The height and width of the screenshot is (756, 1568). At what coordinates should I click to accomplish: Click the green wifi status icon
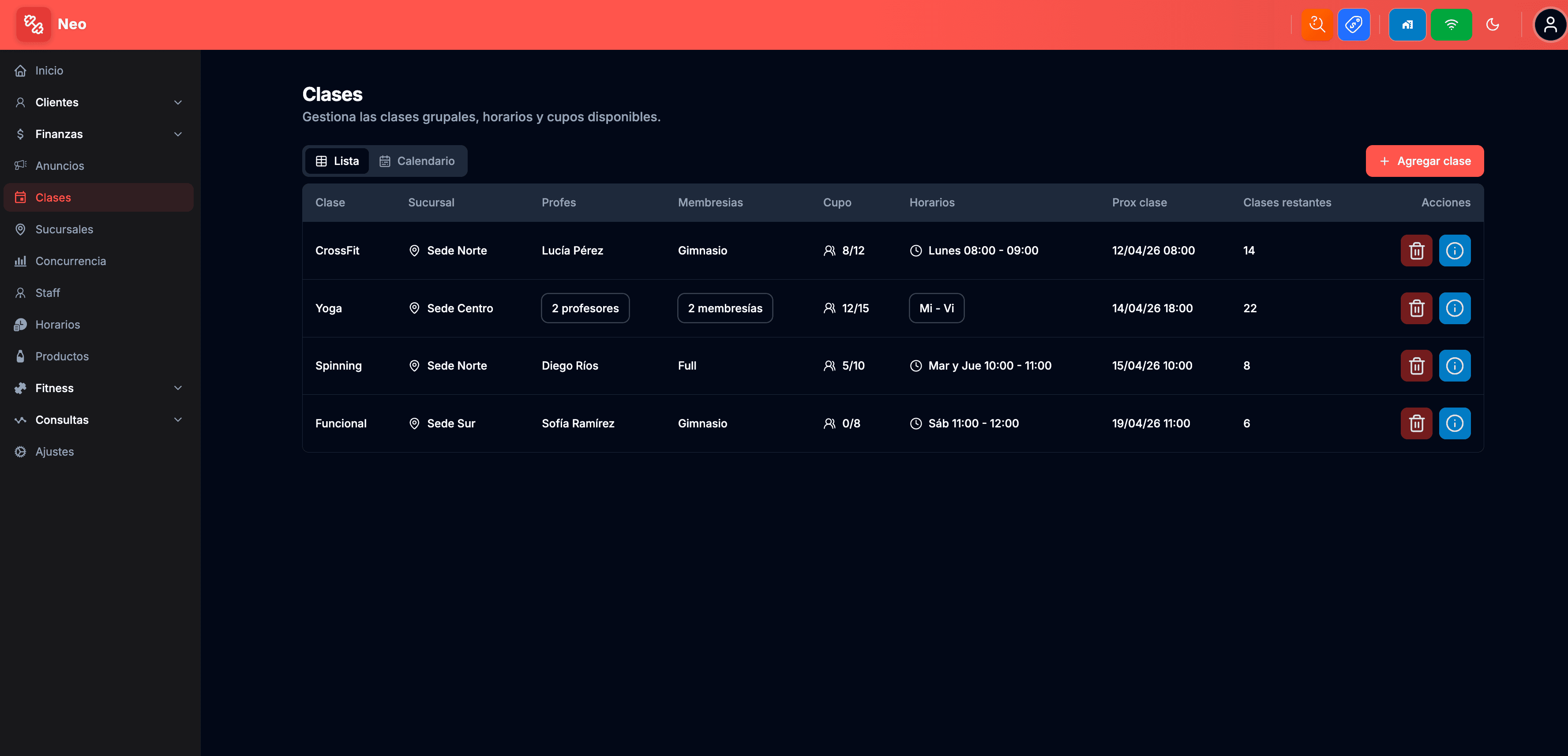click(1451, 25)
